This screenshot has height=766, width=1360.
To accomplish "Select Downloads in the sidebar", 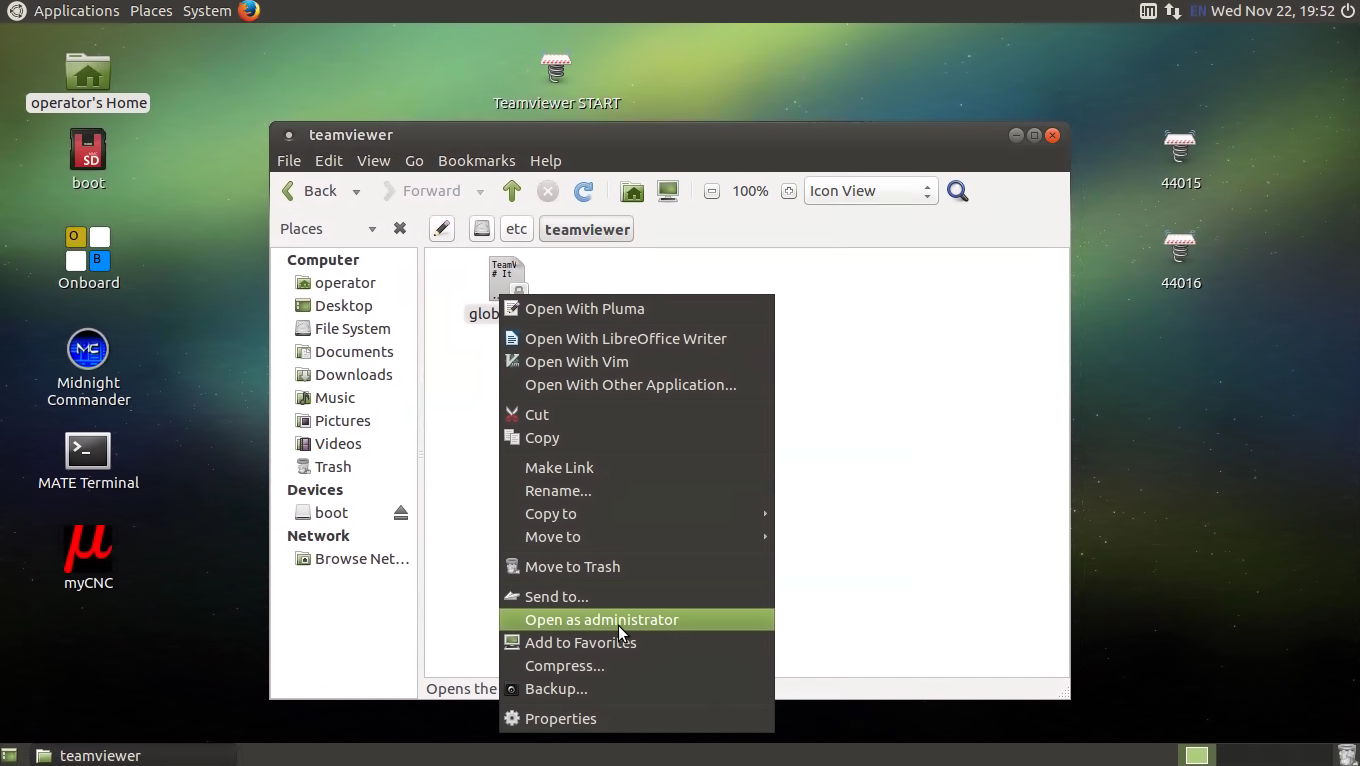I will (x=353, y=375).
